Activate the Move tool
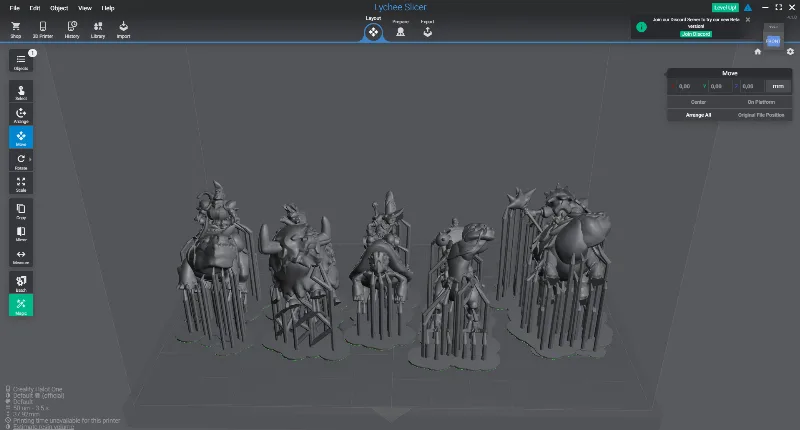 (21, 137)
